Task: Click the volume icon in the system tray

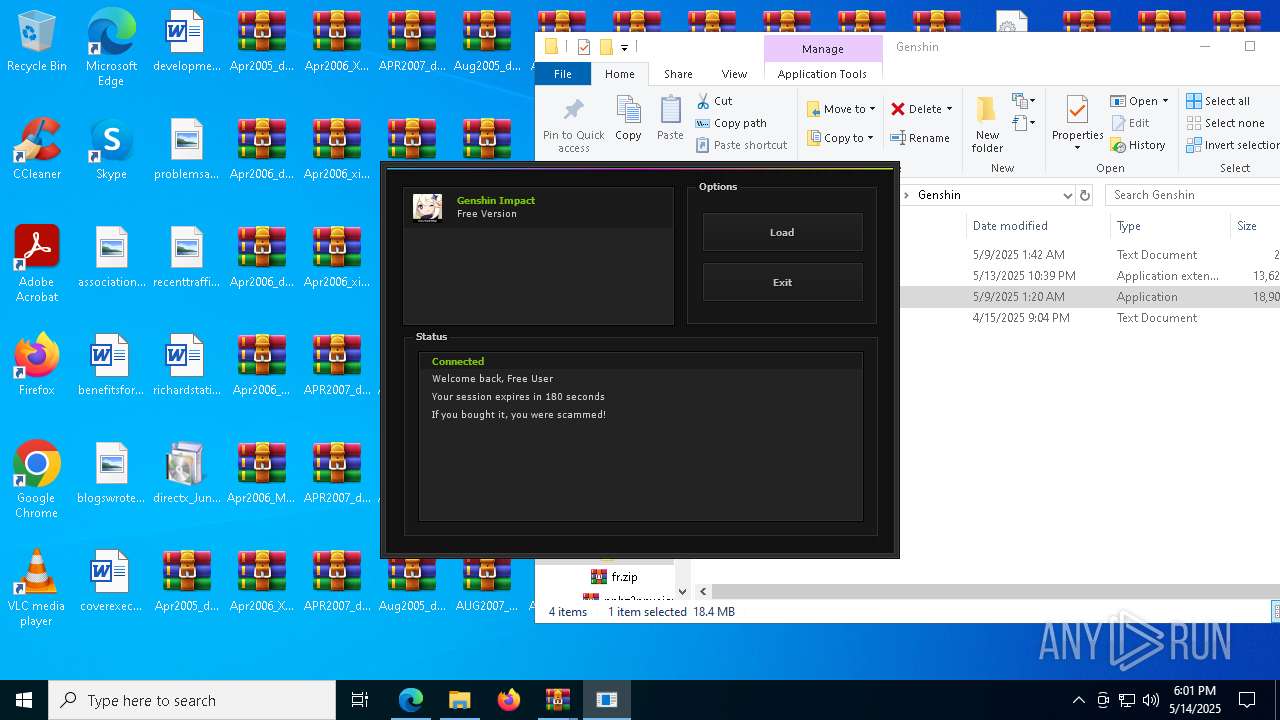Action: click(1150, 700)
